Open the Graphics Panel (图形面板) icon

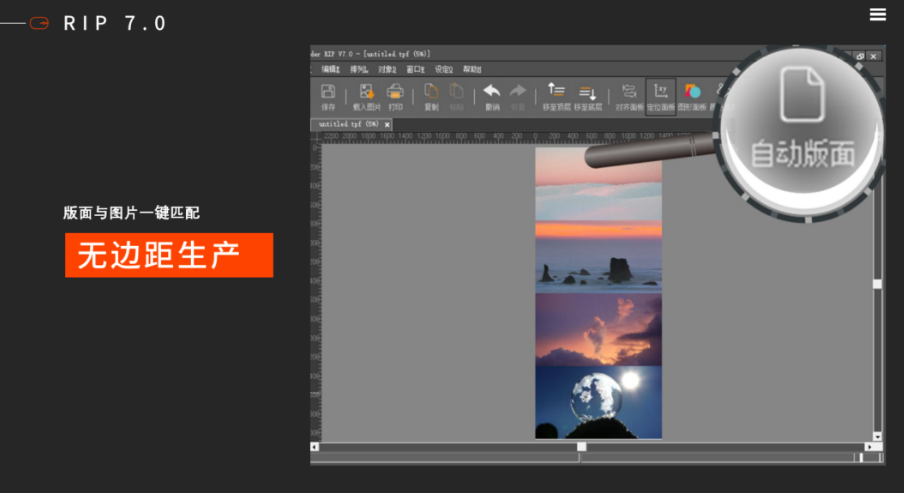click(692, 95)
